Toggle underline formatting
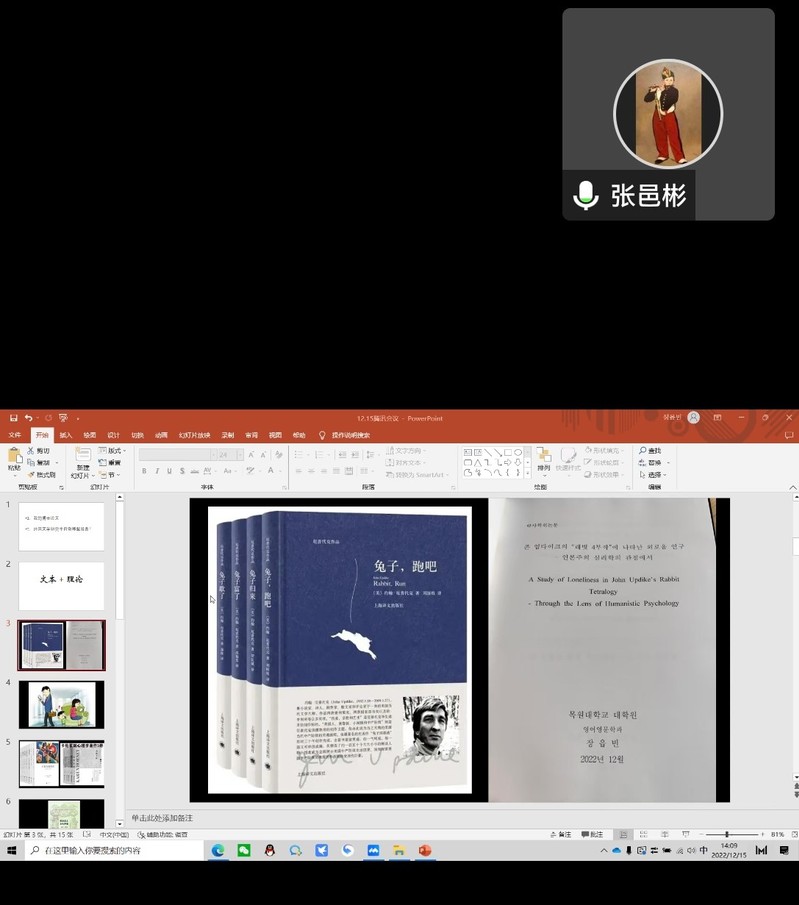Screen dimensions: 799x905 (x=169, y=471)
